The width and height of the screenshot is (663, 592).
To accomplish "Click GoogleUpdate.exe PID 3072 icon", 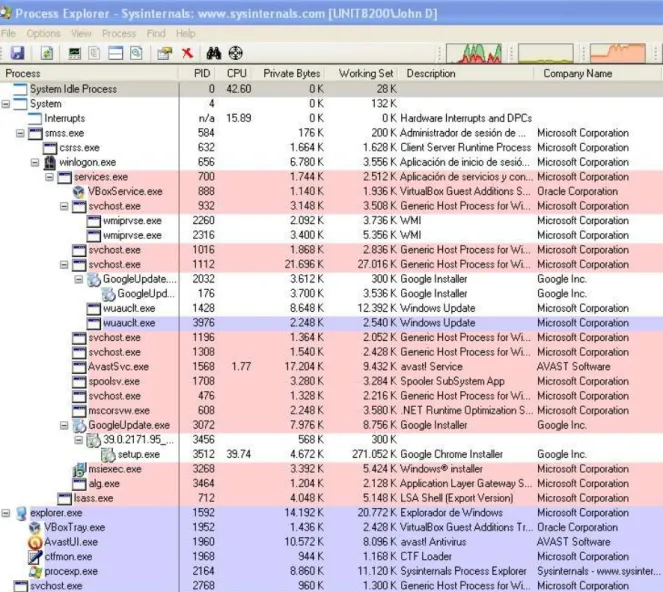I will point(79,425).
